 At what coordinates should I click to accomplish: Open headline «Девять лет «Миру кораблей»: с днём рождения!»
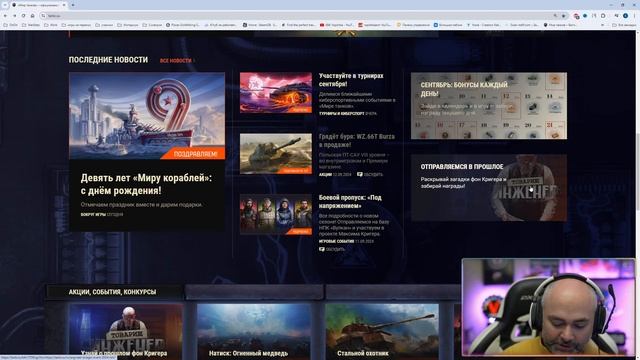tap(146, 184)
